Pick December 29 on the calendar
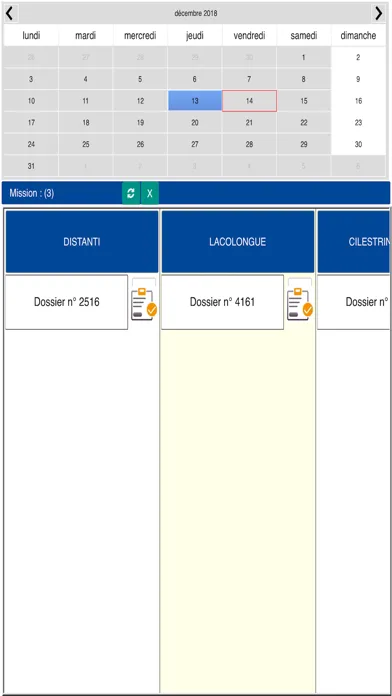This screenshot has width=392, height=696. 304,144
